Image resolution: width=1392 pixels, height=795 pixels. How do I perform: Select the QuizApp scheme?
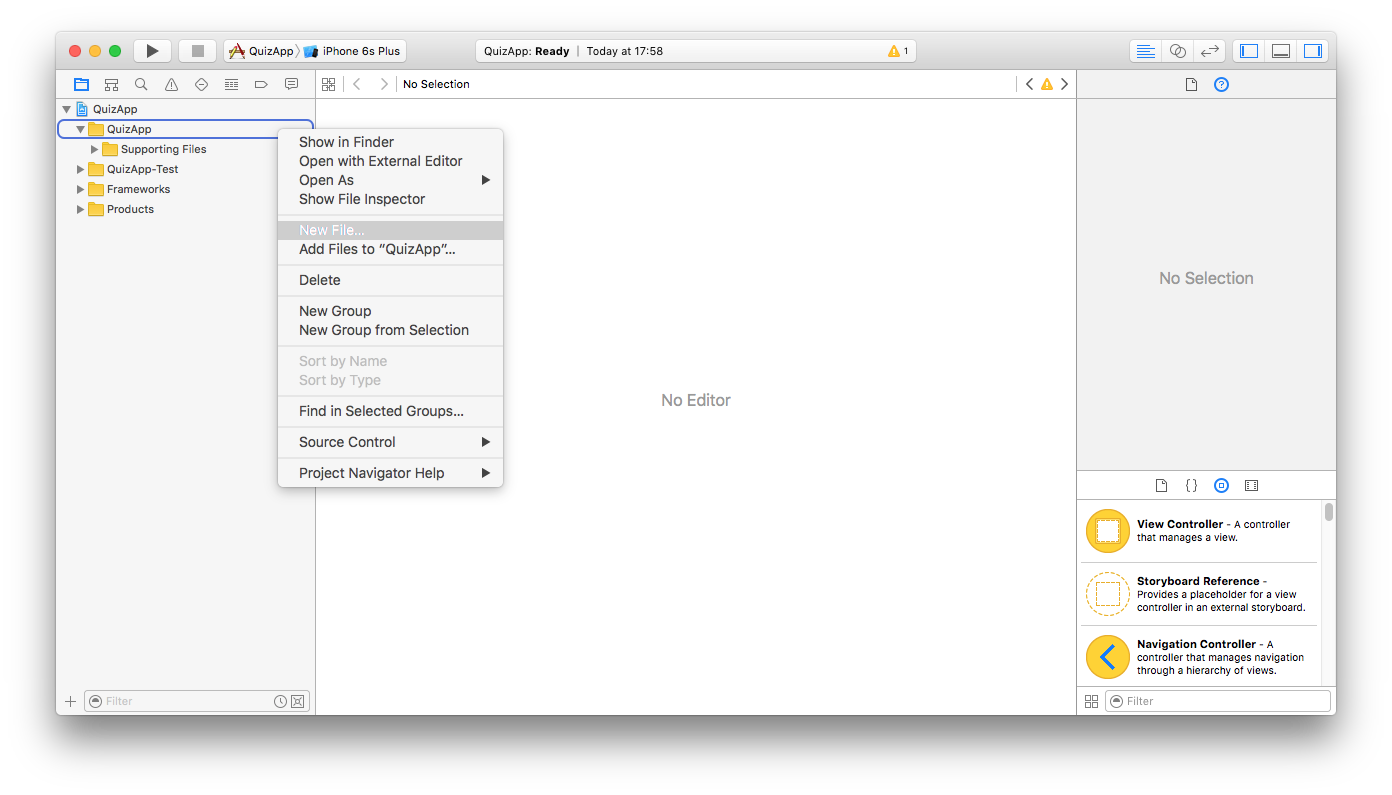point(262,51)
